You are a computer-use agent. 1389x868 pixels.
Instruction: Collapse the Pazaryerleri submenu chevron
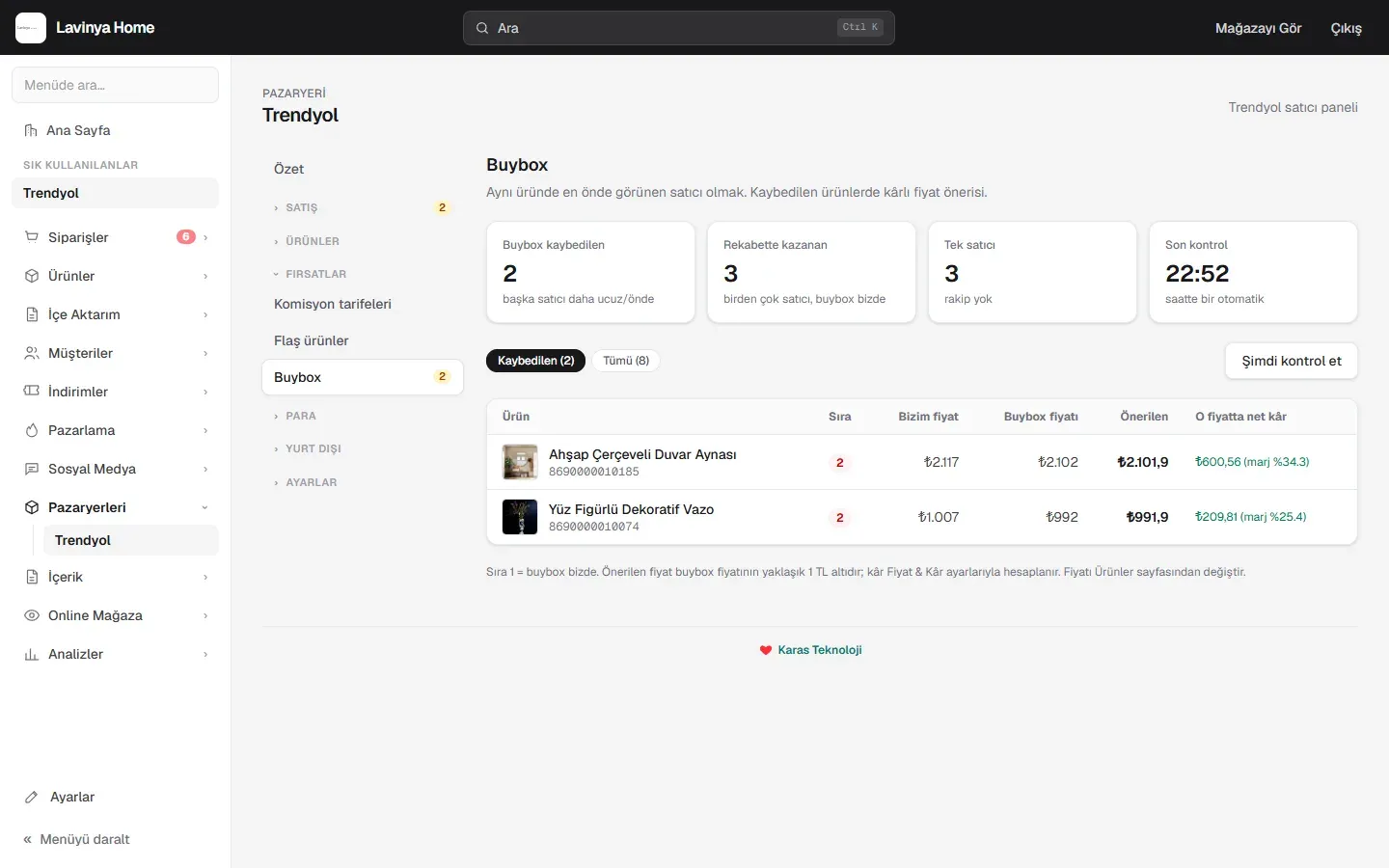(204, 507)
